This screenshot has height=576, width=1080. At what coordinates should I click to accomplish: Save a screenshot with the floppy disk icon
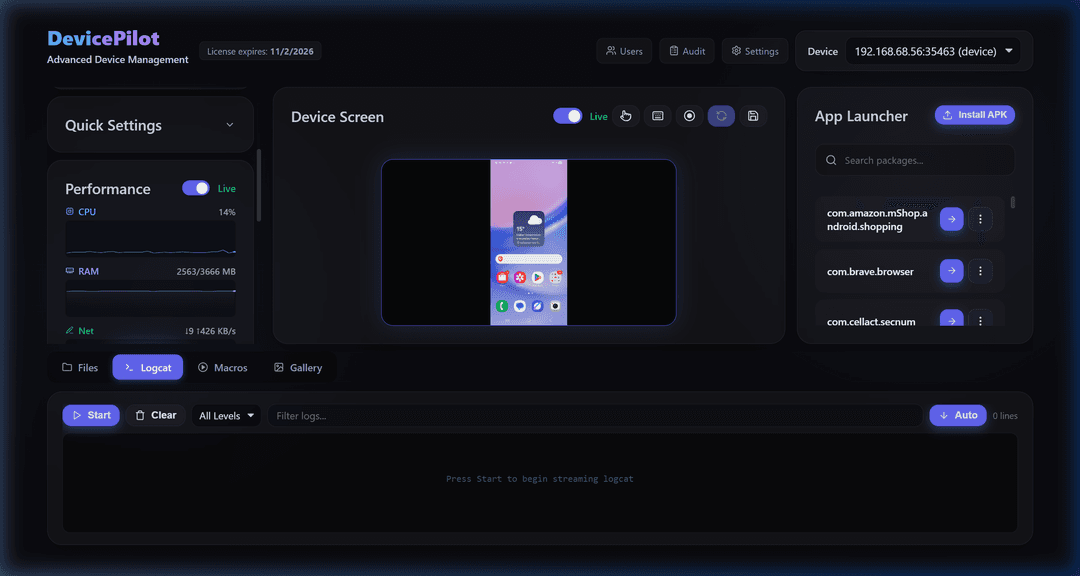753,116
